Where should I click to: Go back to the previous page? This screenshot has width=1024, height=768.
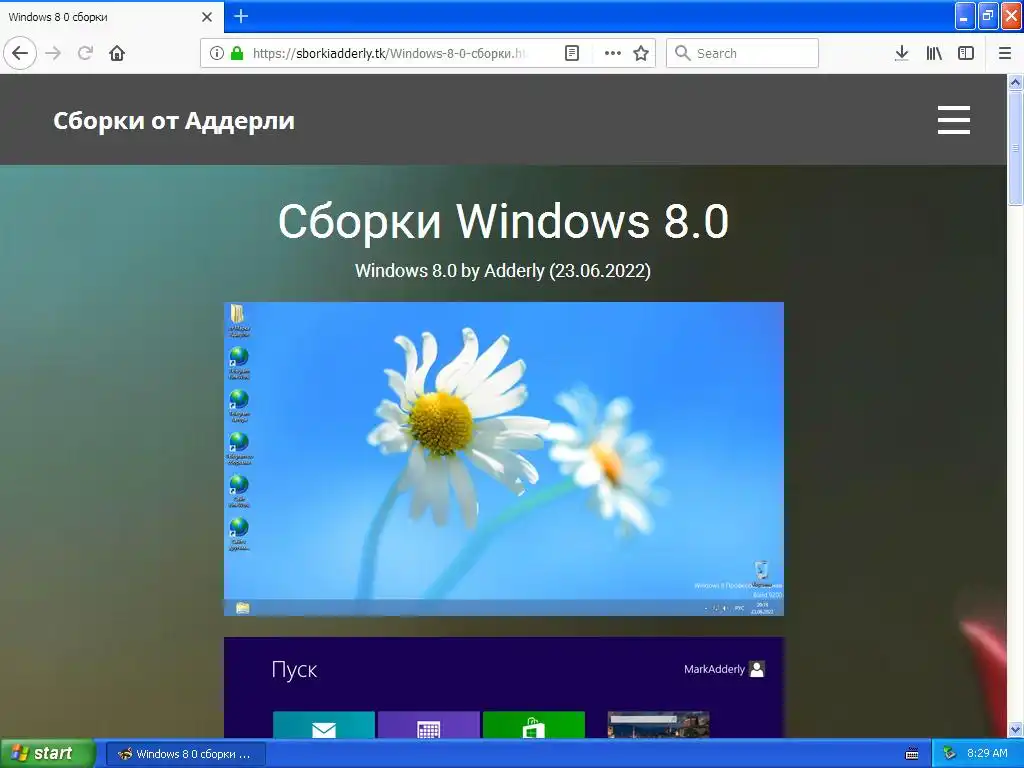(20, 53)
